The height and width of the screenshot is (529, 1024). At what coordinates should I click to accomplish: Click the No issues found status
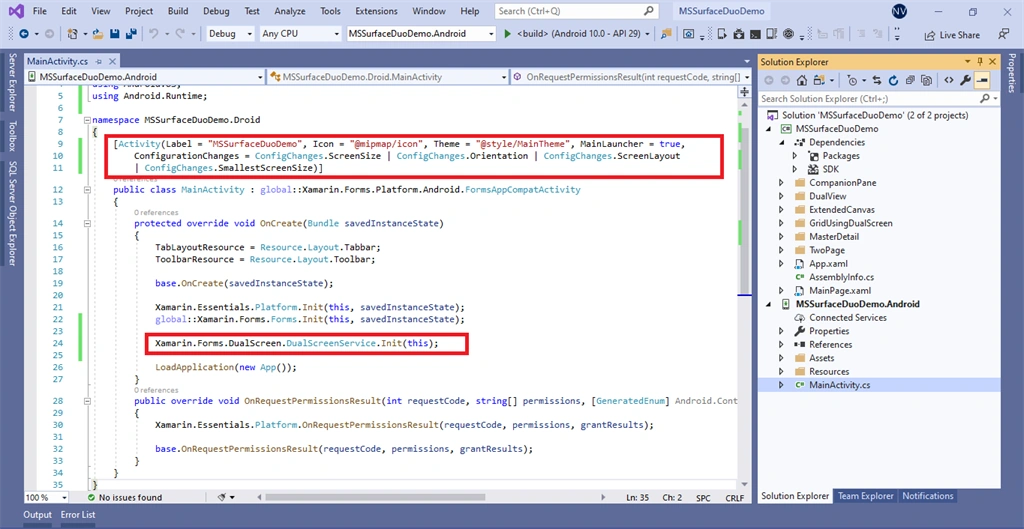pos(124,498)
